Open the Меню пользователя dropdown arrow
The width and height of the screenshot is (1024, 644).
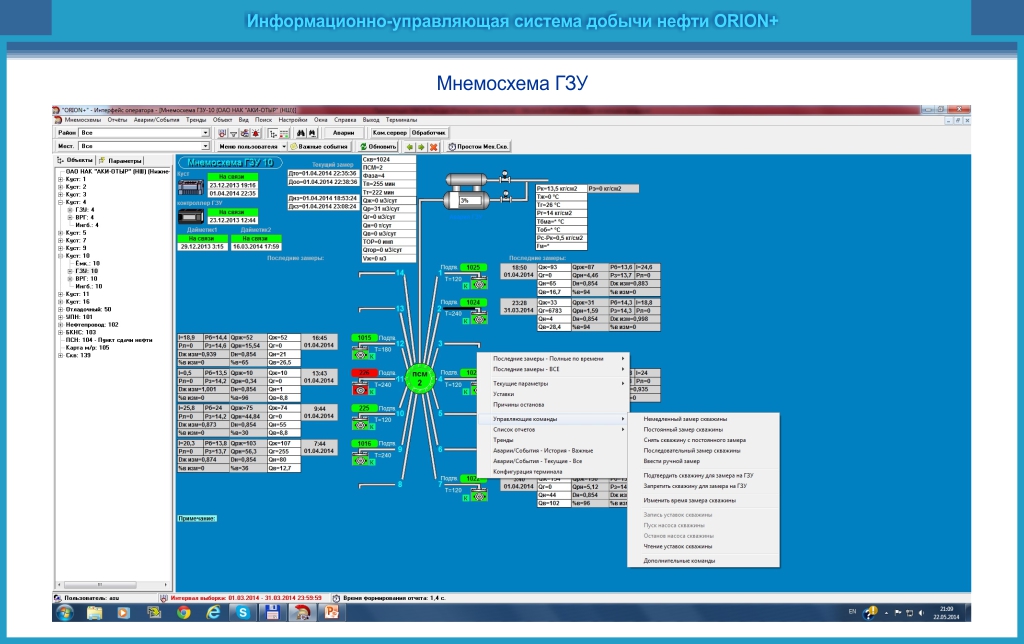284,147
